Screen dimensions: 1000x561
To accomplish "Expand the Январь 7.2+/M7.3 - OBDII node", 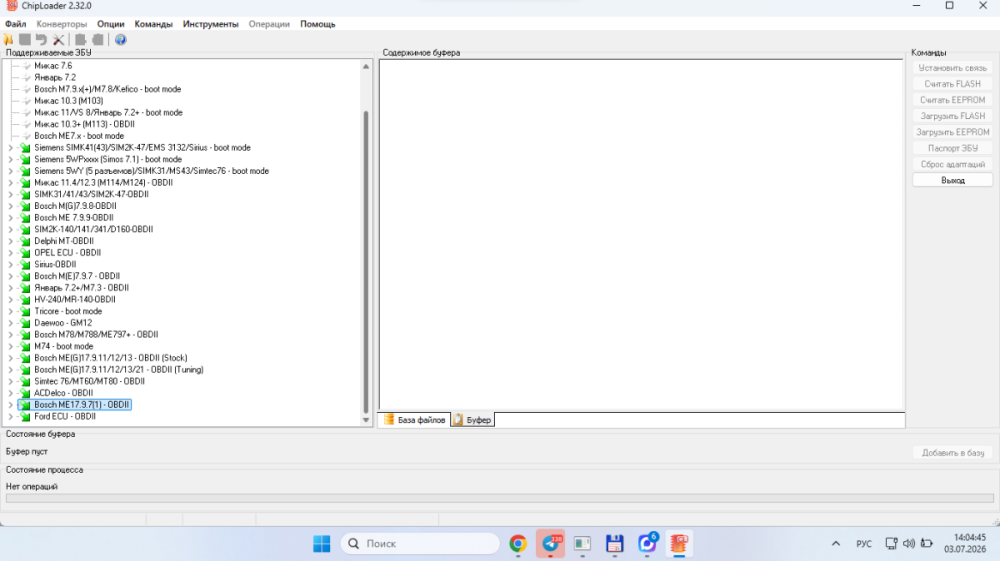I will [10, 288].
